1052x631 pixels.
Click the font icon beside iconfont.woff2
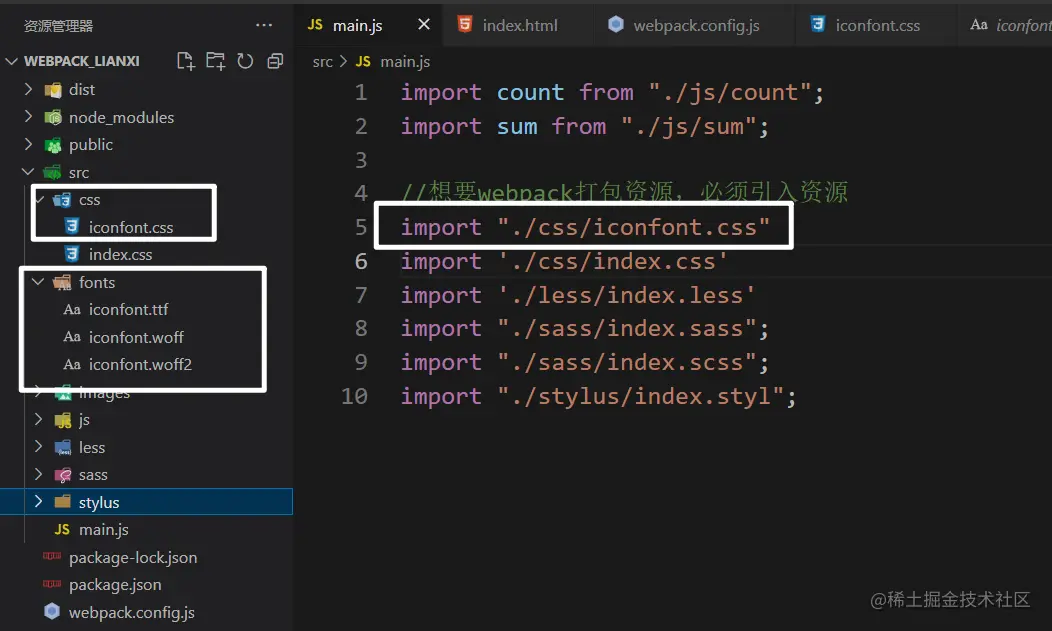coord(72,364)
